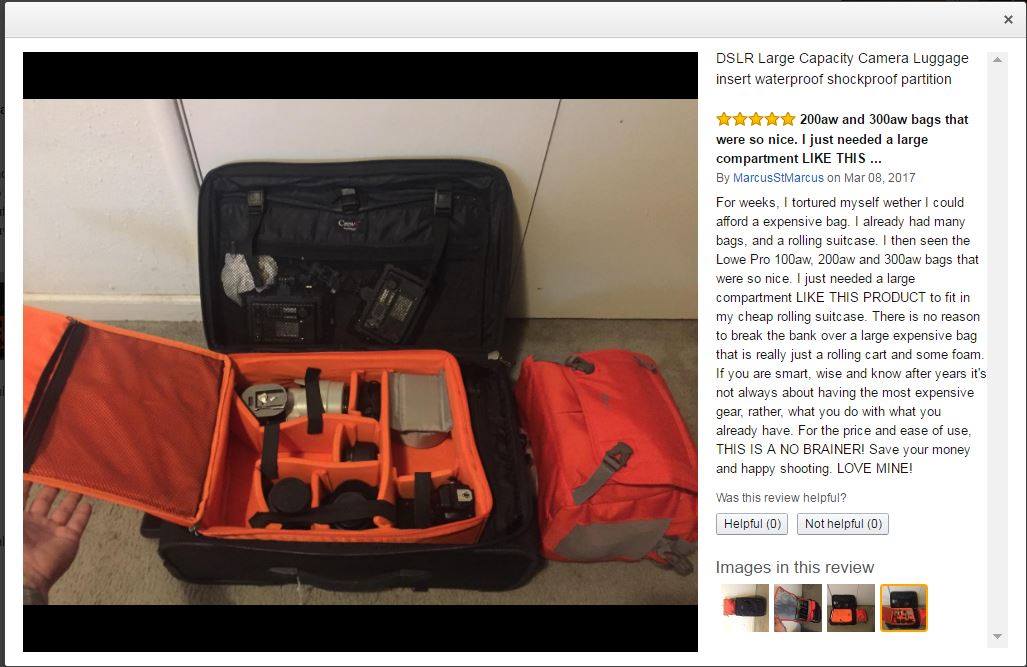Screen dimensions: 1027x667
Task: Select the third gold rating star
Action: click(x=756, y=119)
